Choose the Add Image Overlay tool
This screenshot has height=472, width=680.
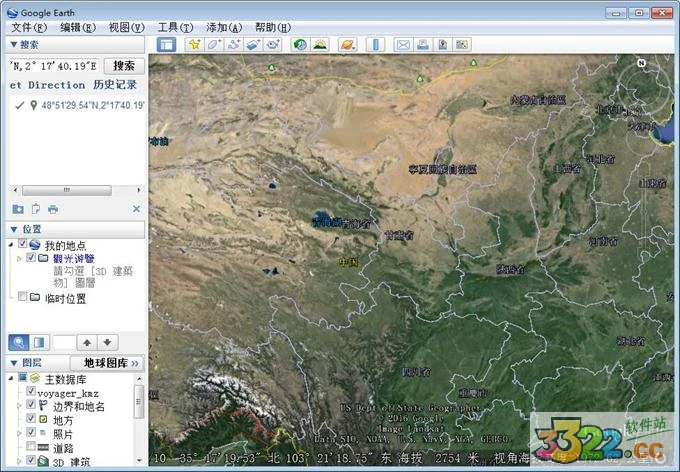253,44
